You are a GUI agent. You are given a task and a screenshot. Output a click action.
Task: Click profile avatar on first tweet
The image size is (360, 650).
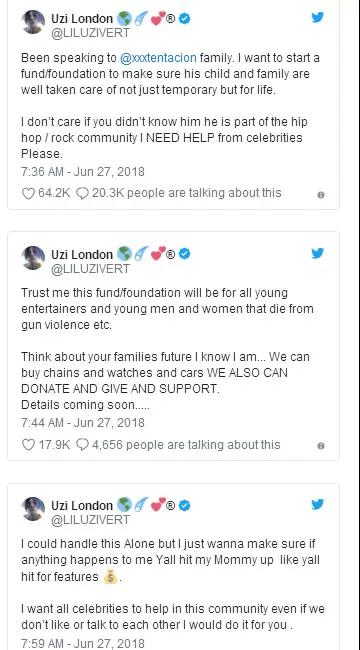(33, 22)
